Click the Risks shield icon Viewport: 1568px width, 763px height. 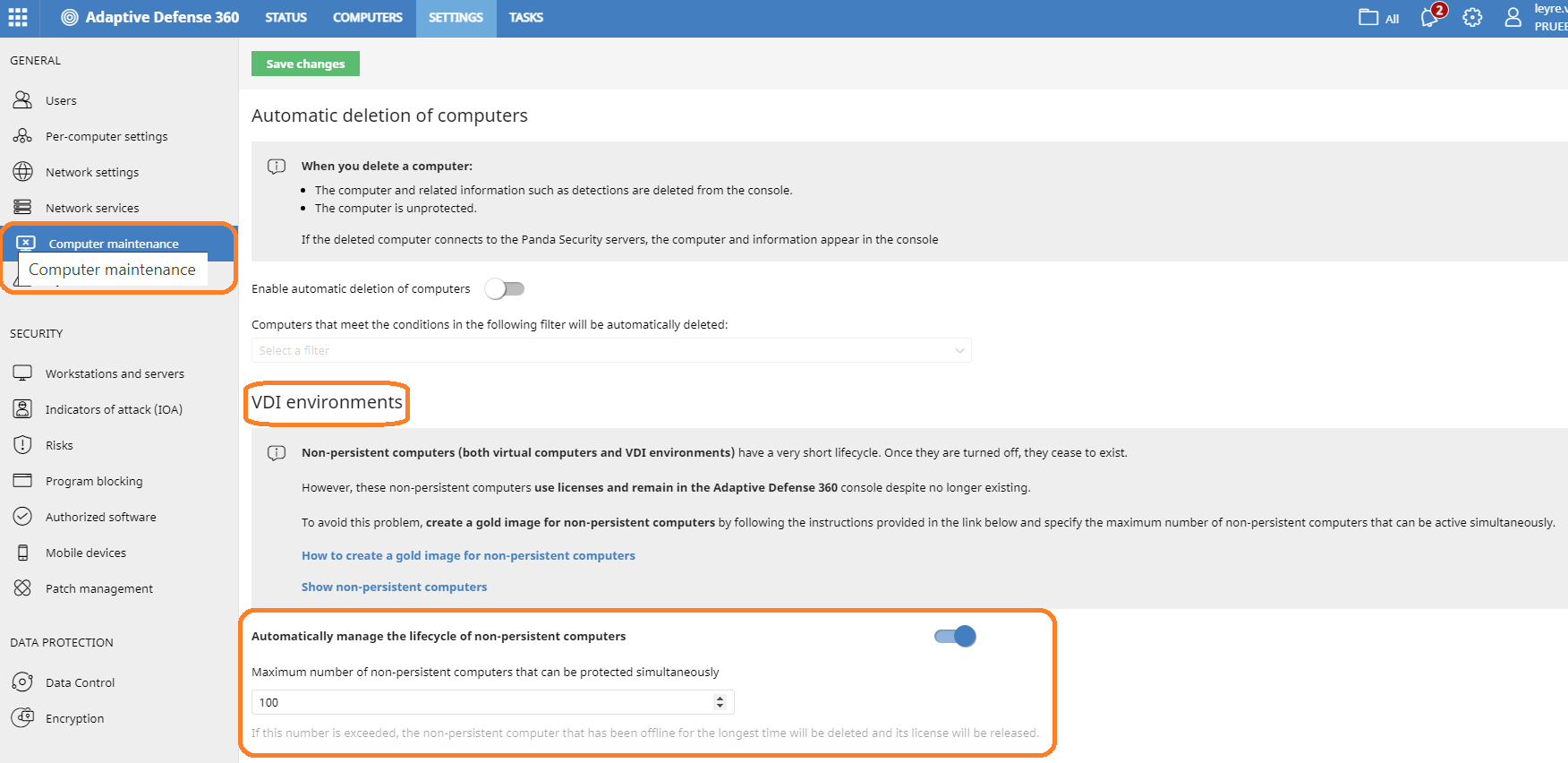pyautogui.click(x=22, y=445)
